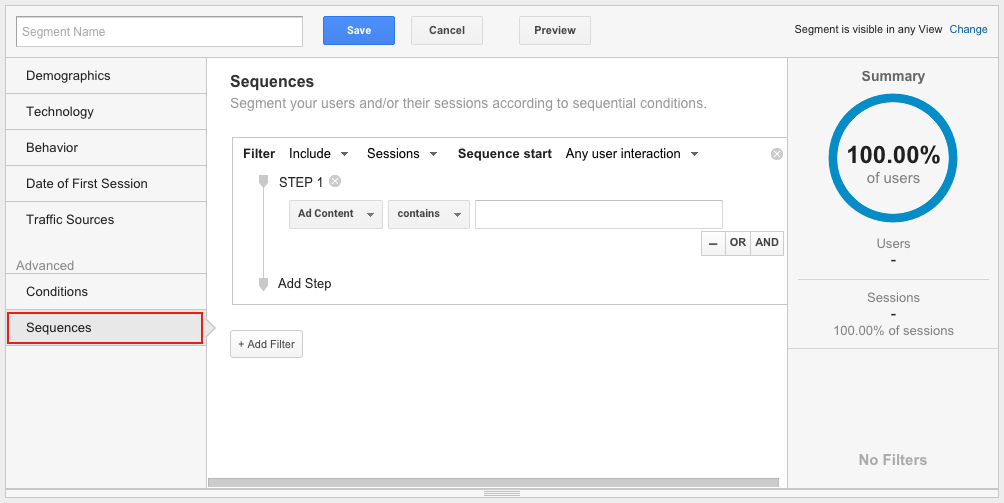Viewport: 1004px width, 503px height.
Task: Open the Sessions scope dropdown
Action: coord(402,154)
